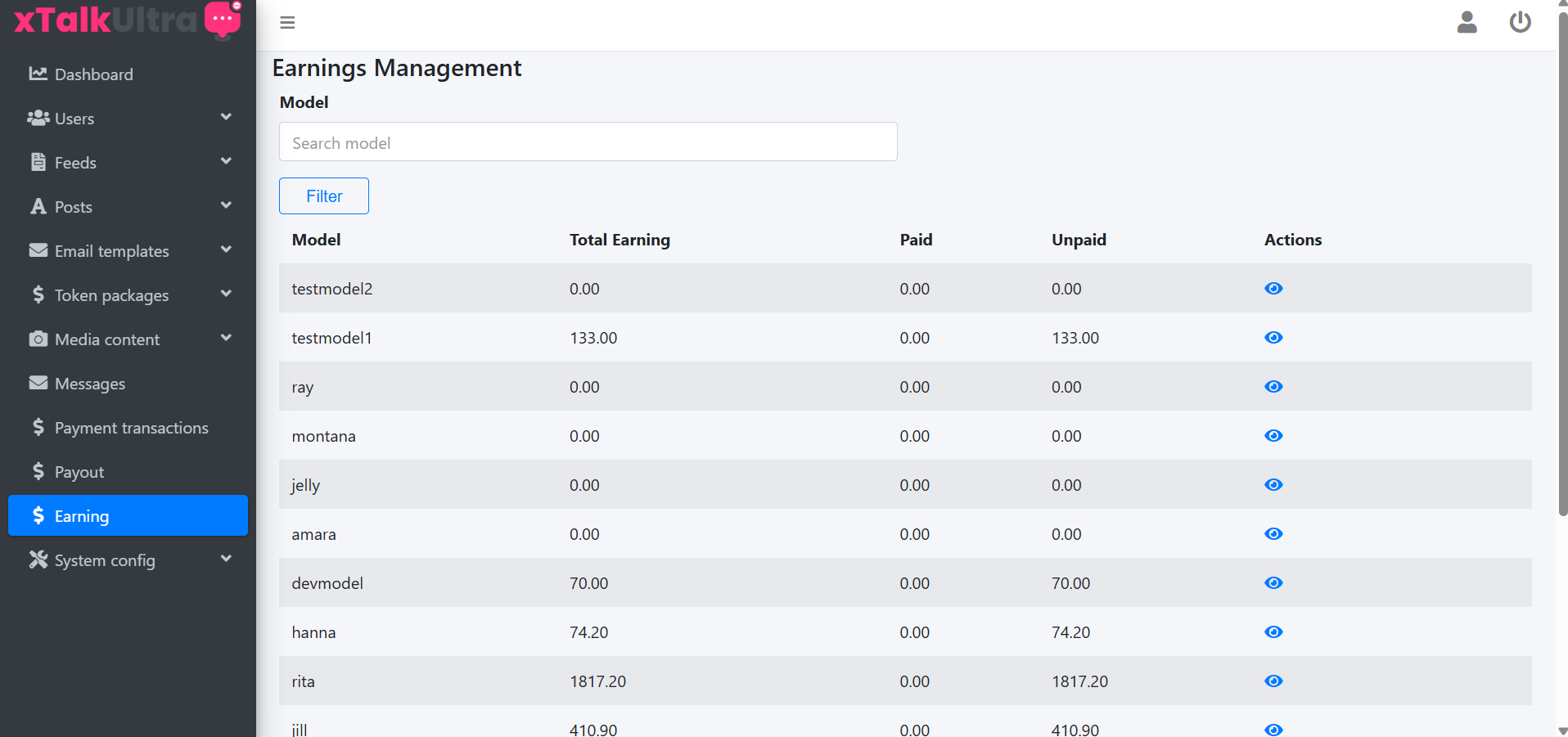
Task: View earnings details for testmodel1
Action: coord(1273,338)
